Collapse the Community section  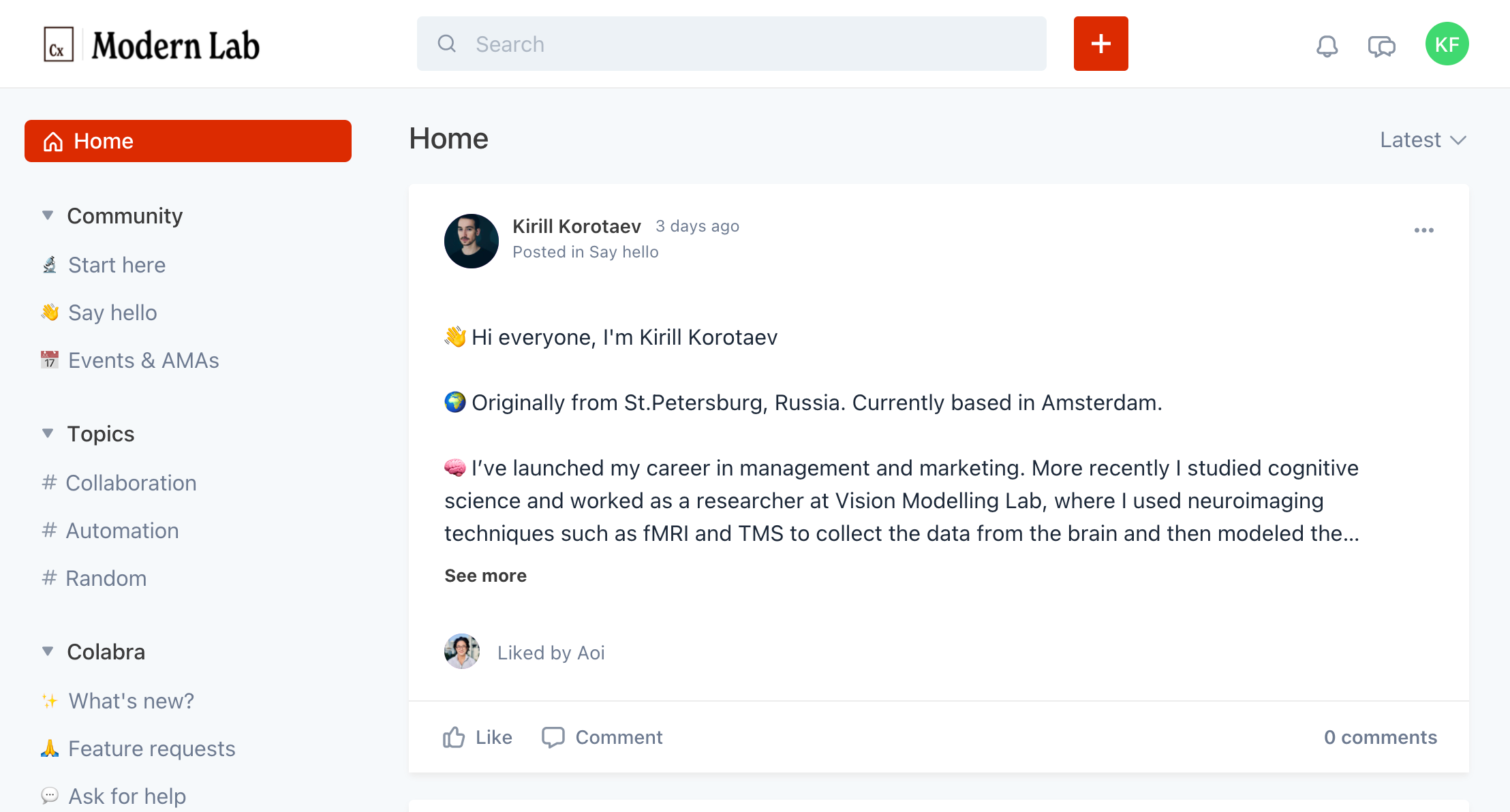point(48,216)
